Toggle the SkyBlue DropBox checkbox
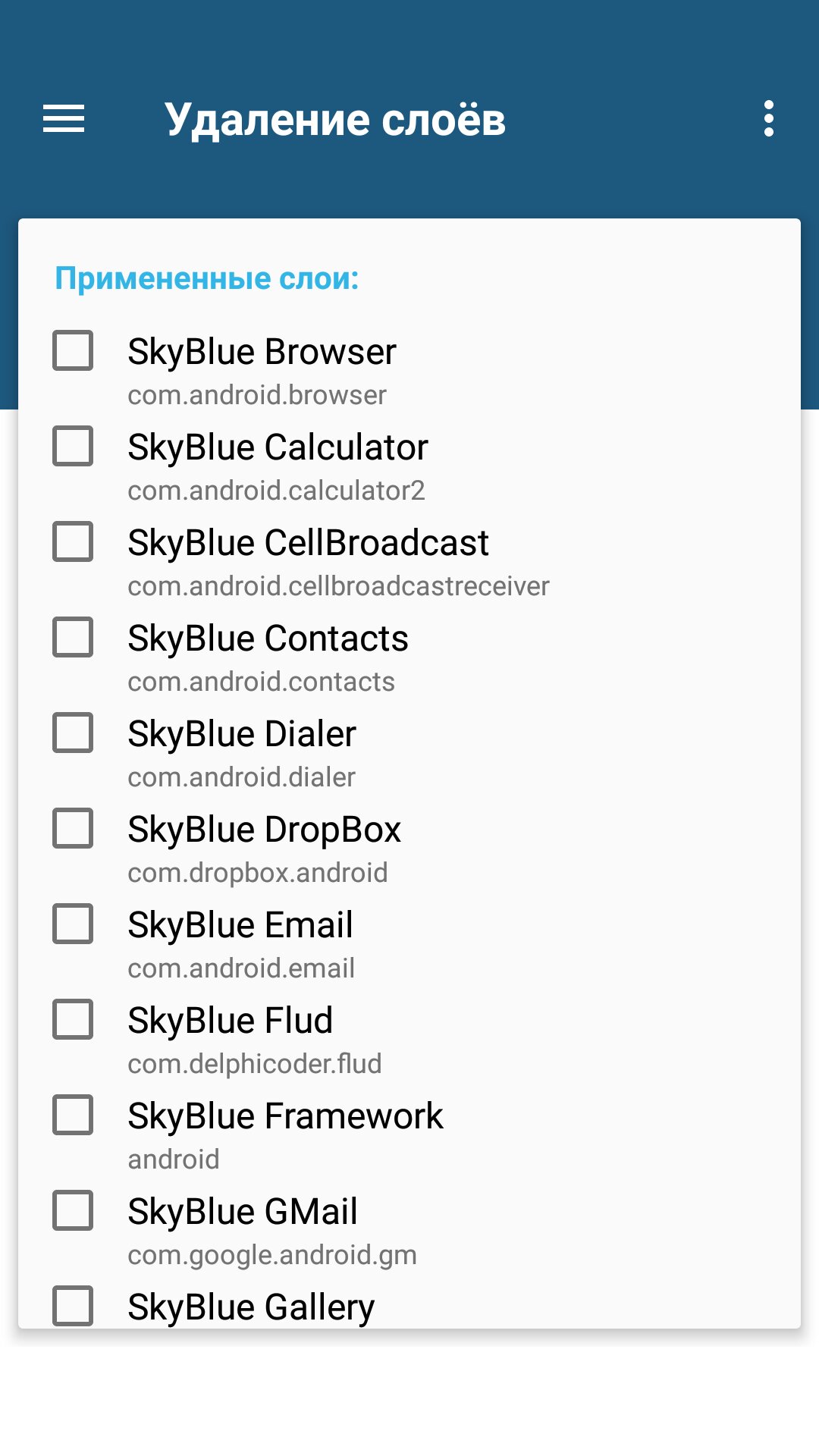 click(73, 828)
